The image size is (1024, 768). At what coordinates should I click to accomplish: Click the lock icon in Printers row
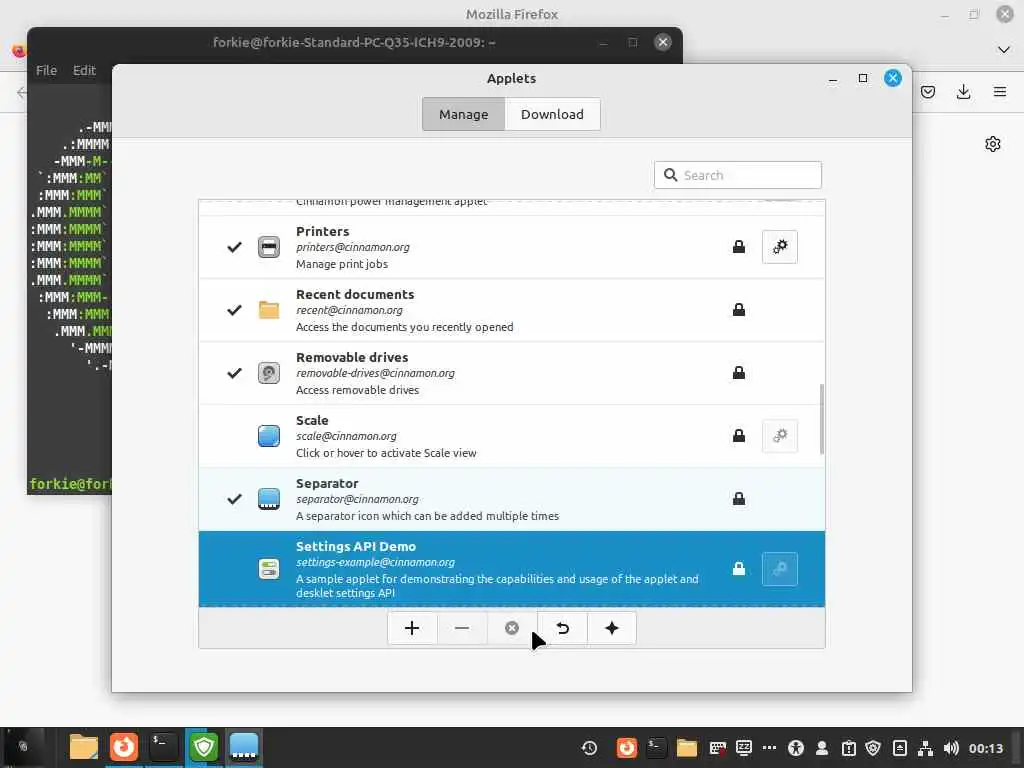pyautogui.click(x=739, y=247)
